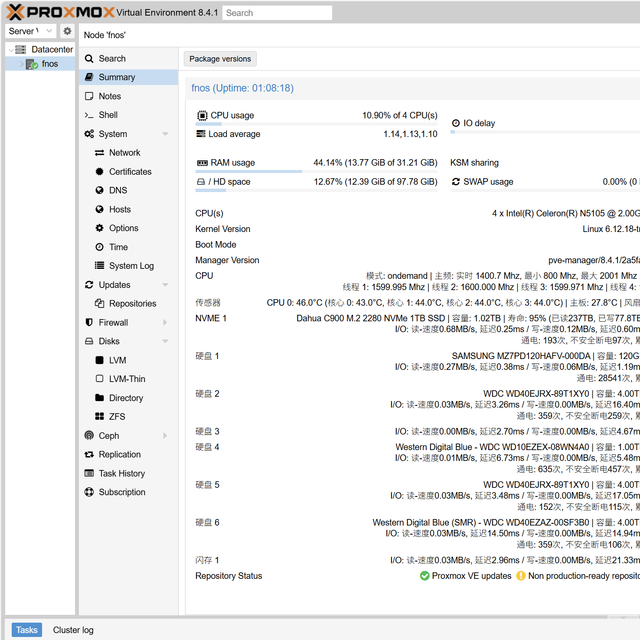This screenshot has height=640, width=640.
Task: Click the NVME 1 row label
Action: [x=211, y=318]
